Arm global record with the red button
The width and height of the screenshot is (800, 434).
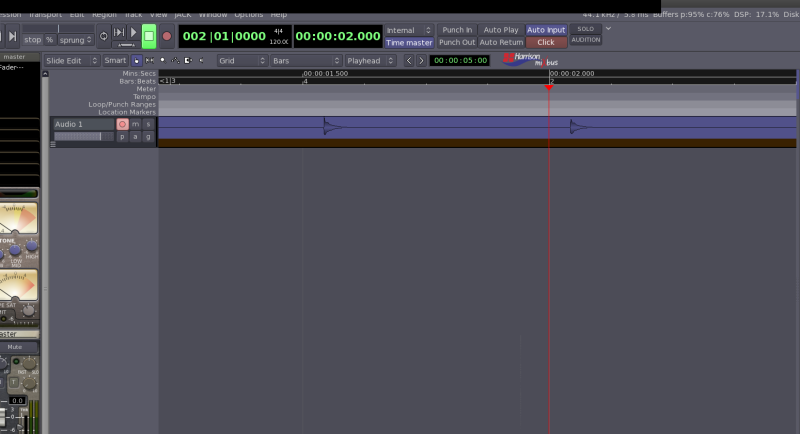tap(166, 36)
